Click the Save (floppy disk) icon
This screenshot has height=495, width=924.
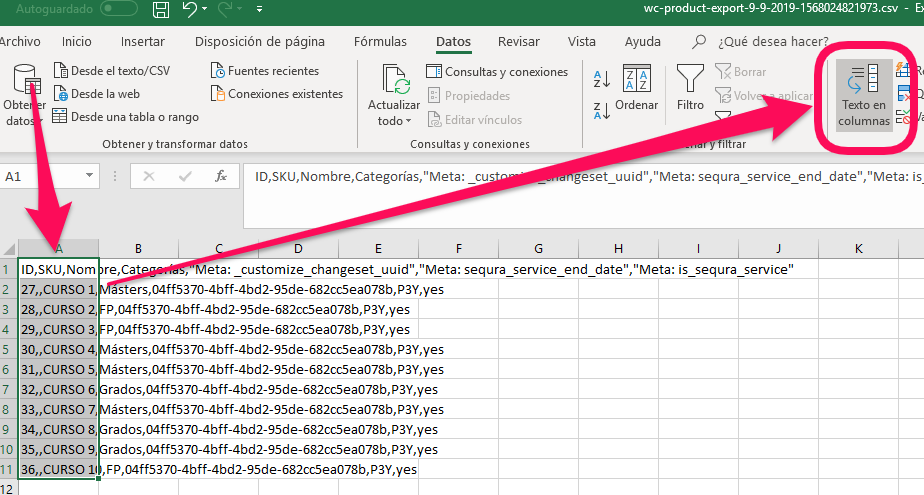tap(161, 9)
